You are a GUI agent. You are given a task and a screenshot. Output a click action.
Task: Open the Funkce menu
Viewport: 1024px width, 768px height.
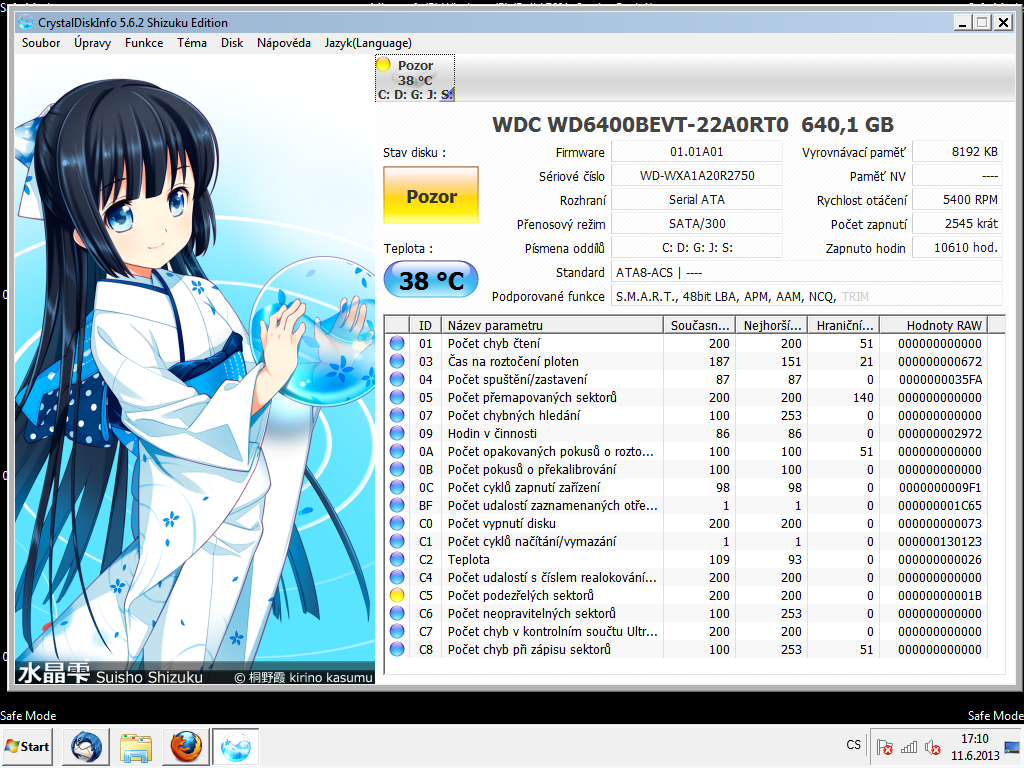(144, 43)
